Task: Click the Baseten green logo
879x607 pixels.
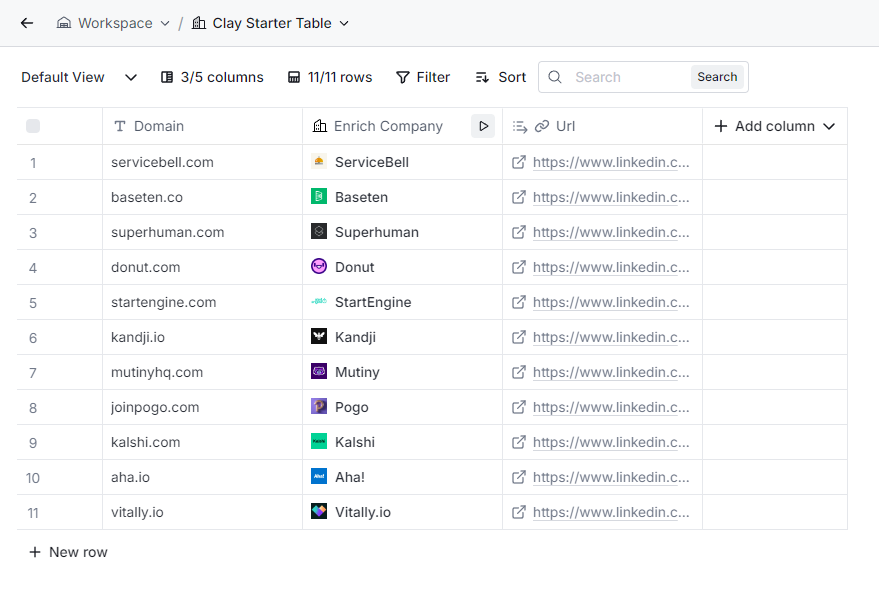Action: pyautogui.click(x=319, y=196)
